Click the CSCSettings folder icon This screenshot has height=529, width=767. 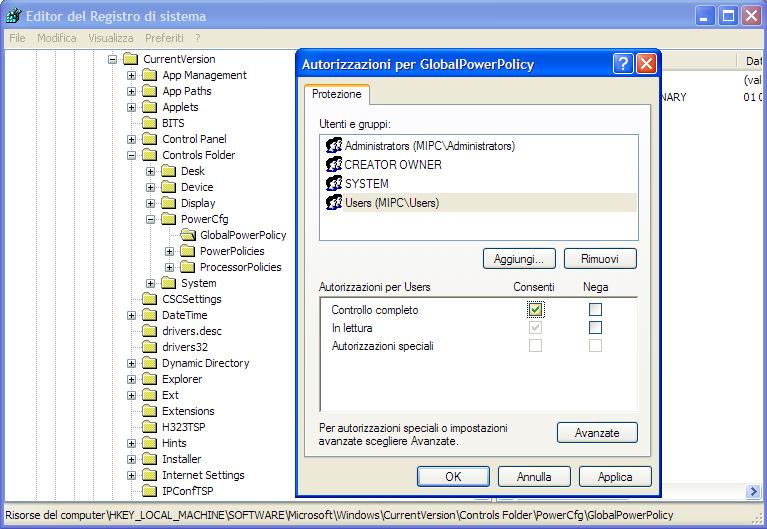point(150,299)
